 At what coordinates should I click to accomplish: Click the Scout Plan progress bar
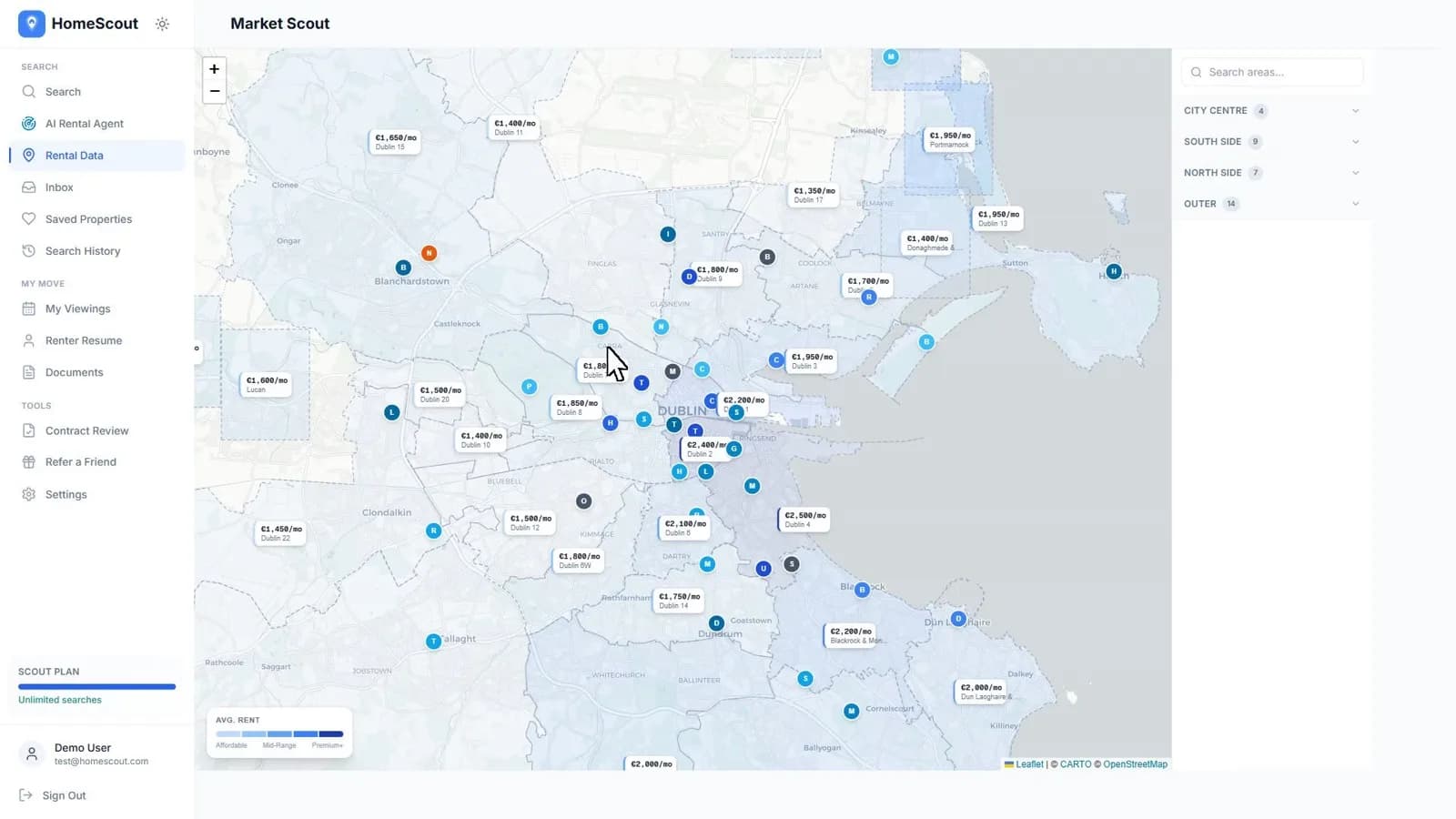pos(96,687)
